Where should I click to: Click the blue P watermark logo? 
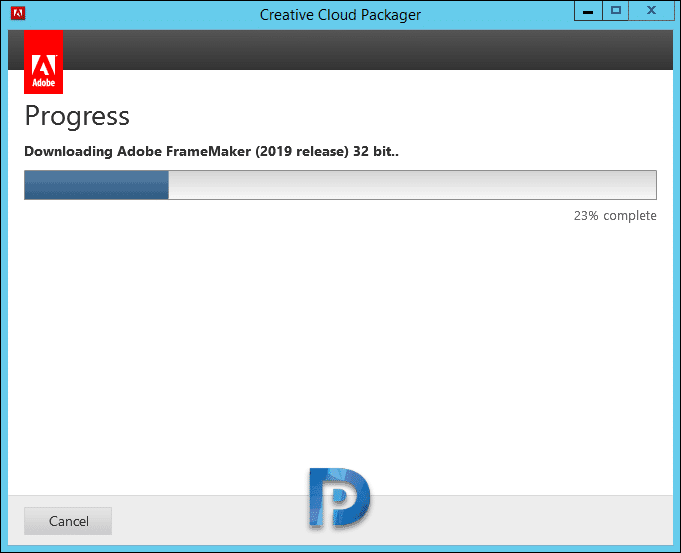click(x=340, y=498)
